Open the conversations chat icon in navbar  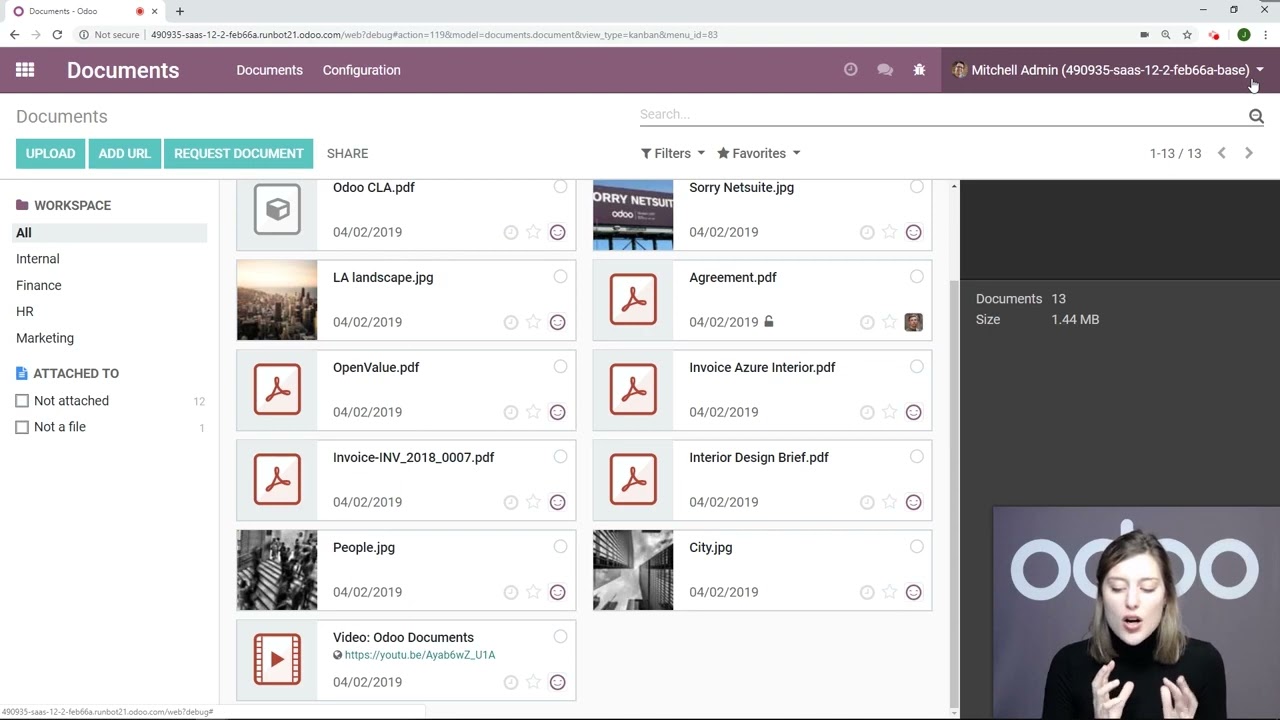885,70
